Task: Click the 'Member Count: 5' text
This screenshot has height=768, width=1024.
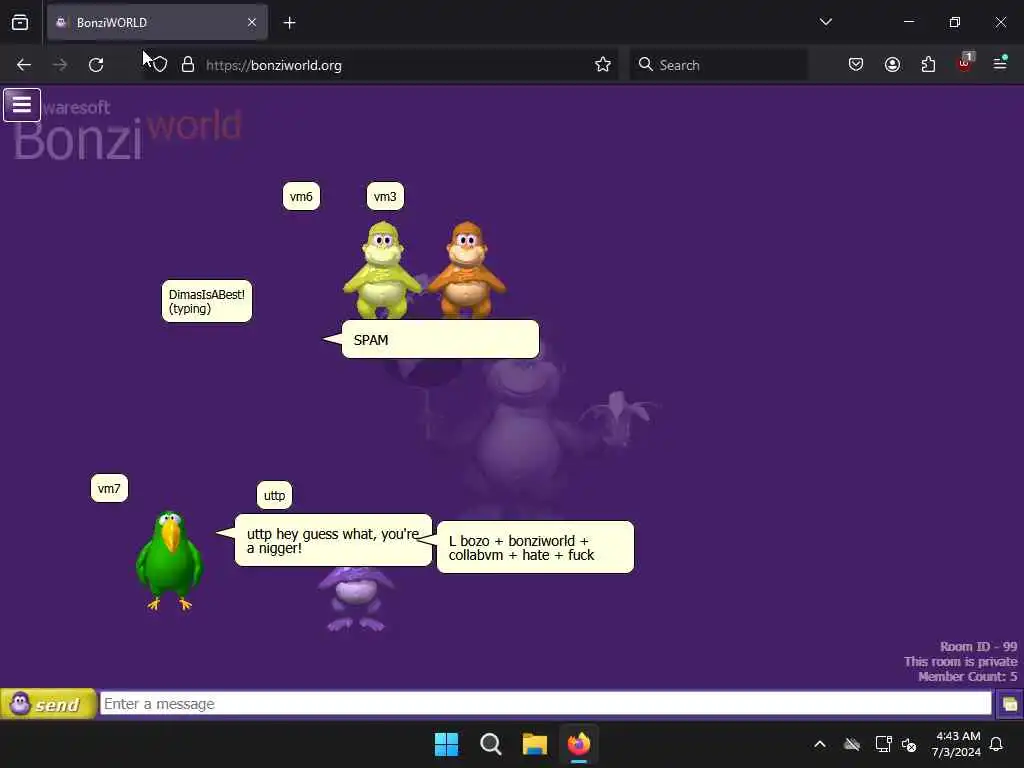Action: [x=968, y=677]
